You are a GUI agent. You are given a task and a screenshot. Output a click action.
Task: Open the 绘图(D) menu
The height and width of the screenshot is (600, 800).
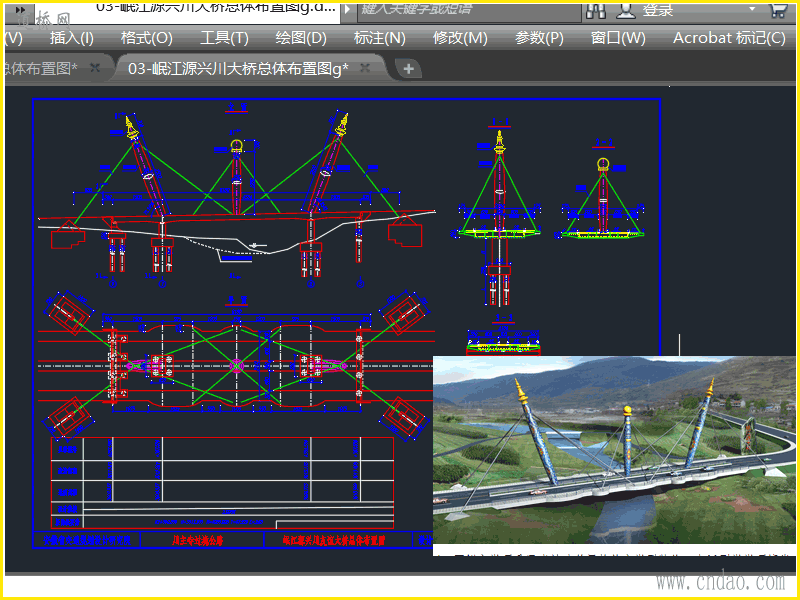[301, 38]
